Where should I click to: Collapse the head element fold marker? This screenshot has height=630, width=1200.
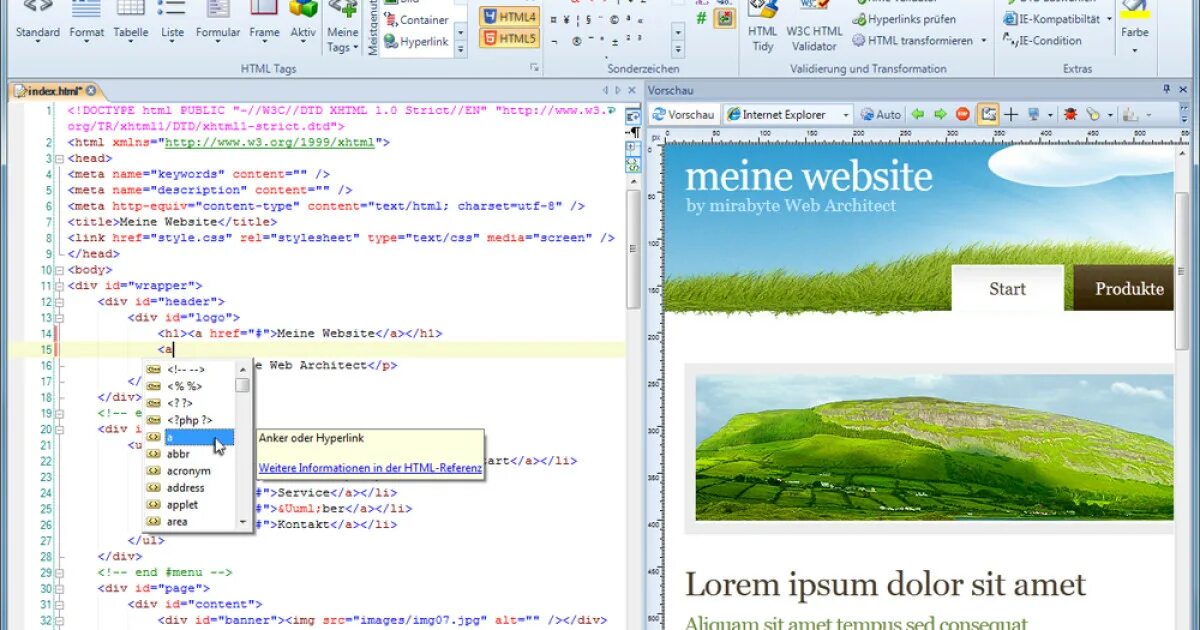pos(59,158)
